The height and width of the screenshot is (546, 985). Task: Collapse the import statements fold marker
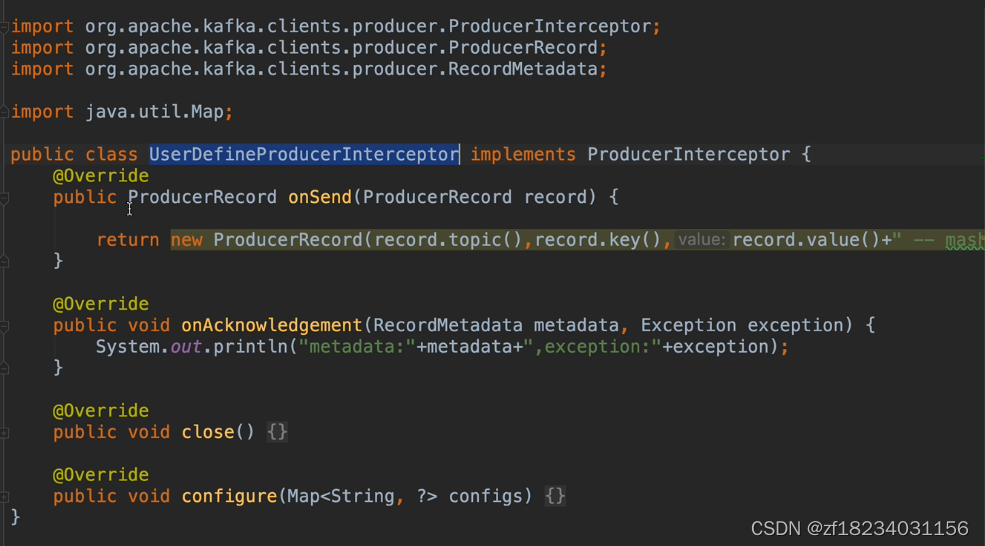click(4, 27)
